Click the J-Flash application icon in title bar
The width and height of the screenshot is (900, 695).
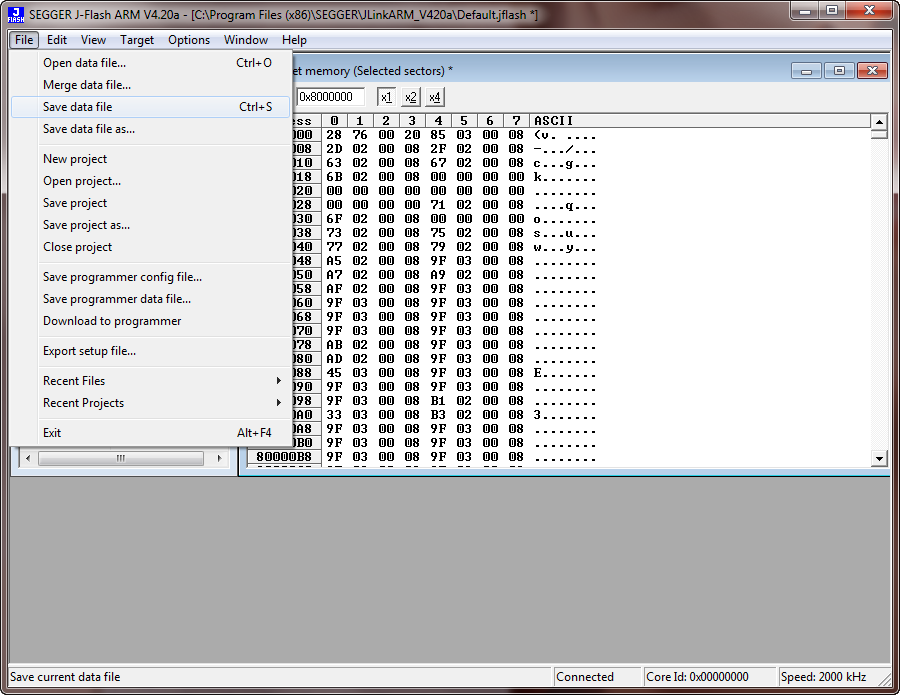[15, 14]
